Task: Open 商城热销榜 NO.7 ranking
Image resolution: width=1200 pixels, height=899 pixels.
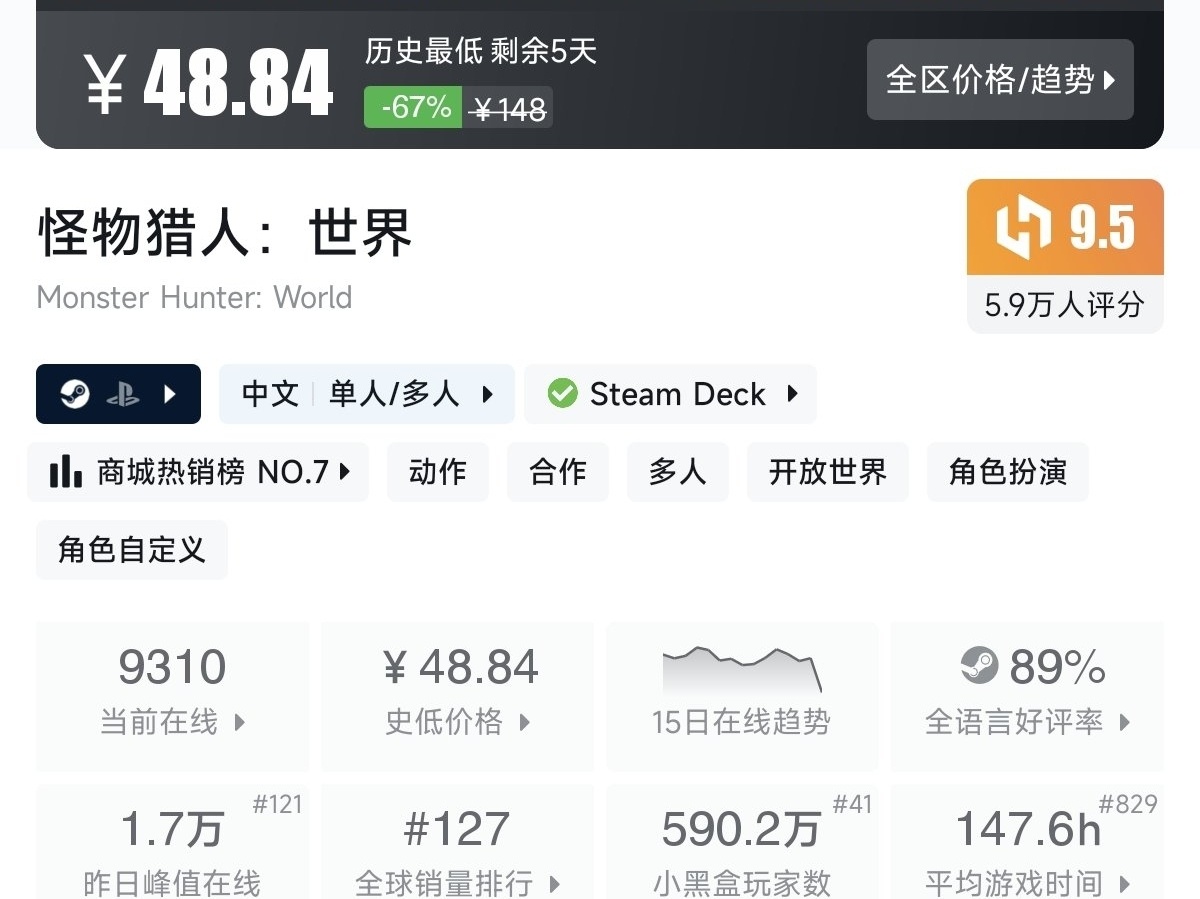Action: (198, 471)
